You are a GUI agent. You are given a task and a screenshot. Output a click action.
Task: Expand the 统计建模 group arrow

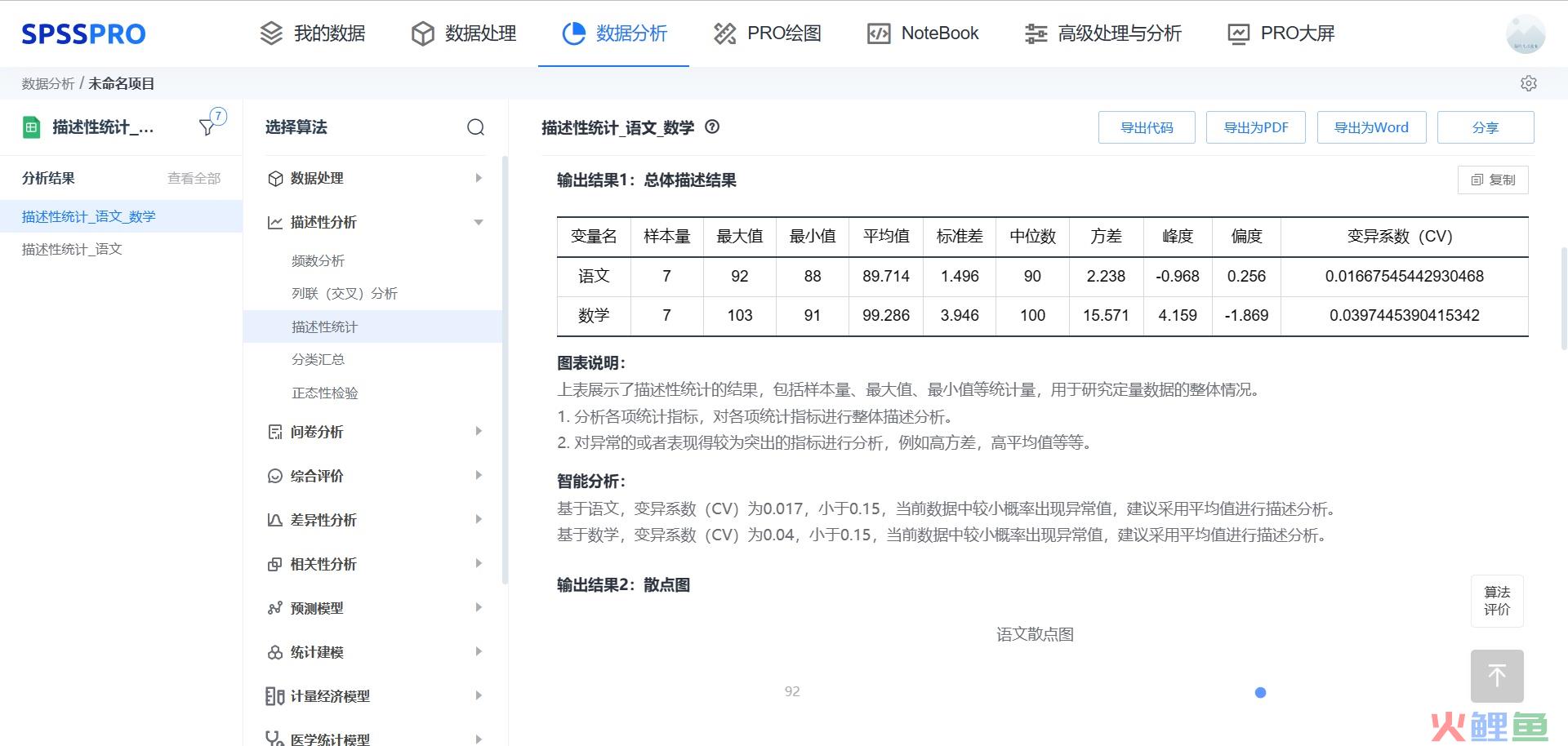(479, 651)
